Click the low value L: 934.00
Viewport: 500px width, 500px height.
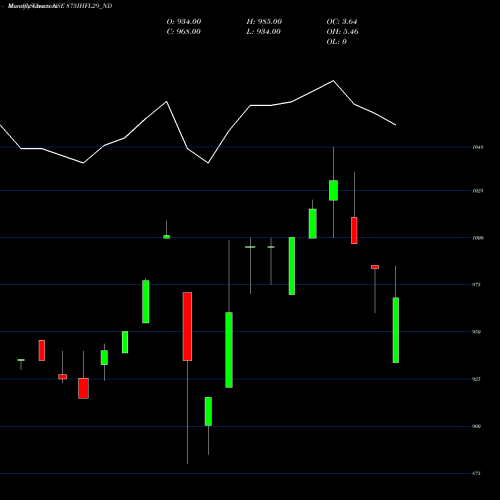[x=263, y=32]
